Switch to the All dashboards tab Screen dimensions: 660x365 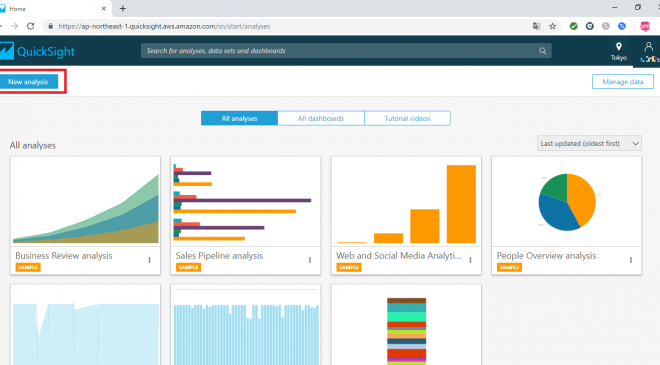click(x=321, y=118)
